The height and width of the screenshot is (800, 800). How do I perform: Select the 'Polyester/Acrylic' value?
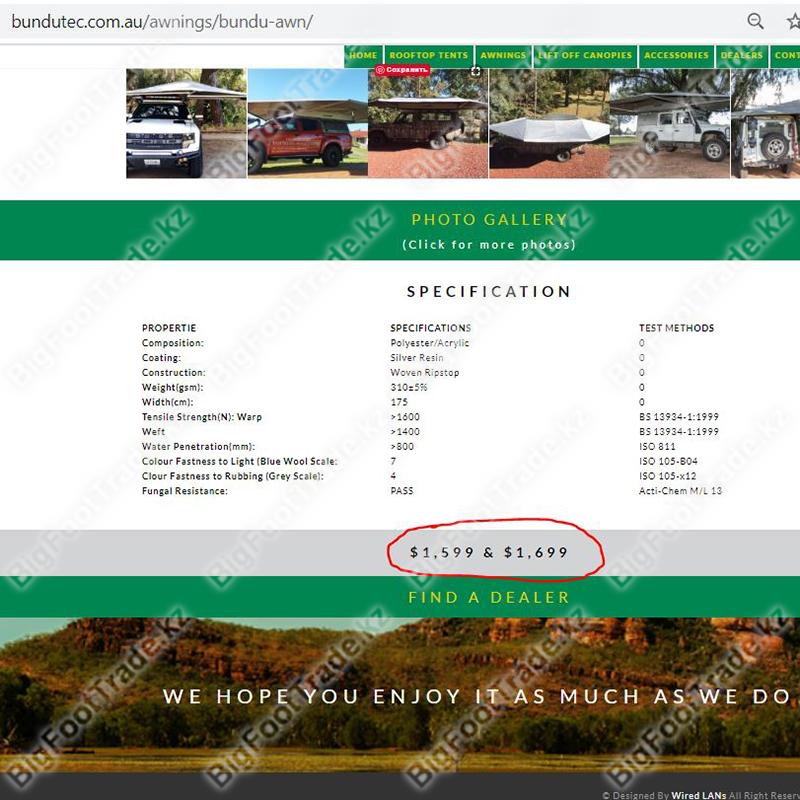(430, 343)
